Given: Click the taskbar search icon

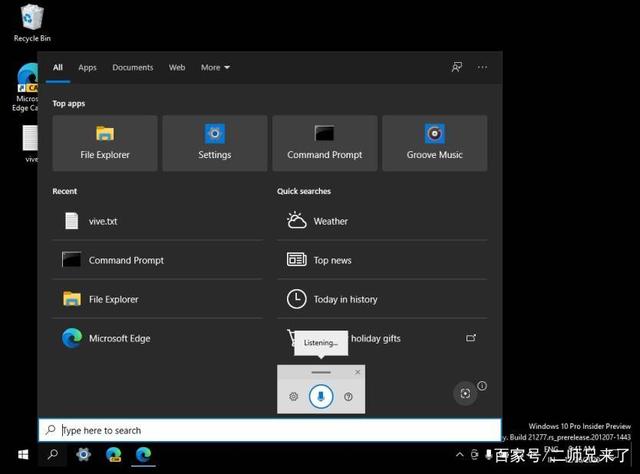Looking at the screenshot, I should click(x=53, y=454).
